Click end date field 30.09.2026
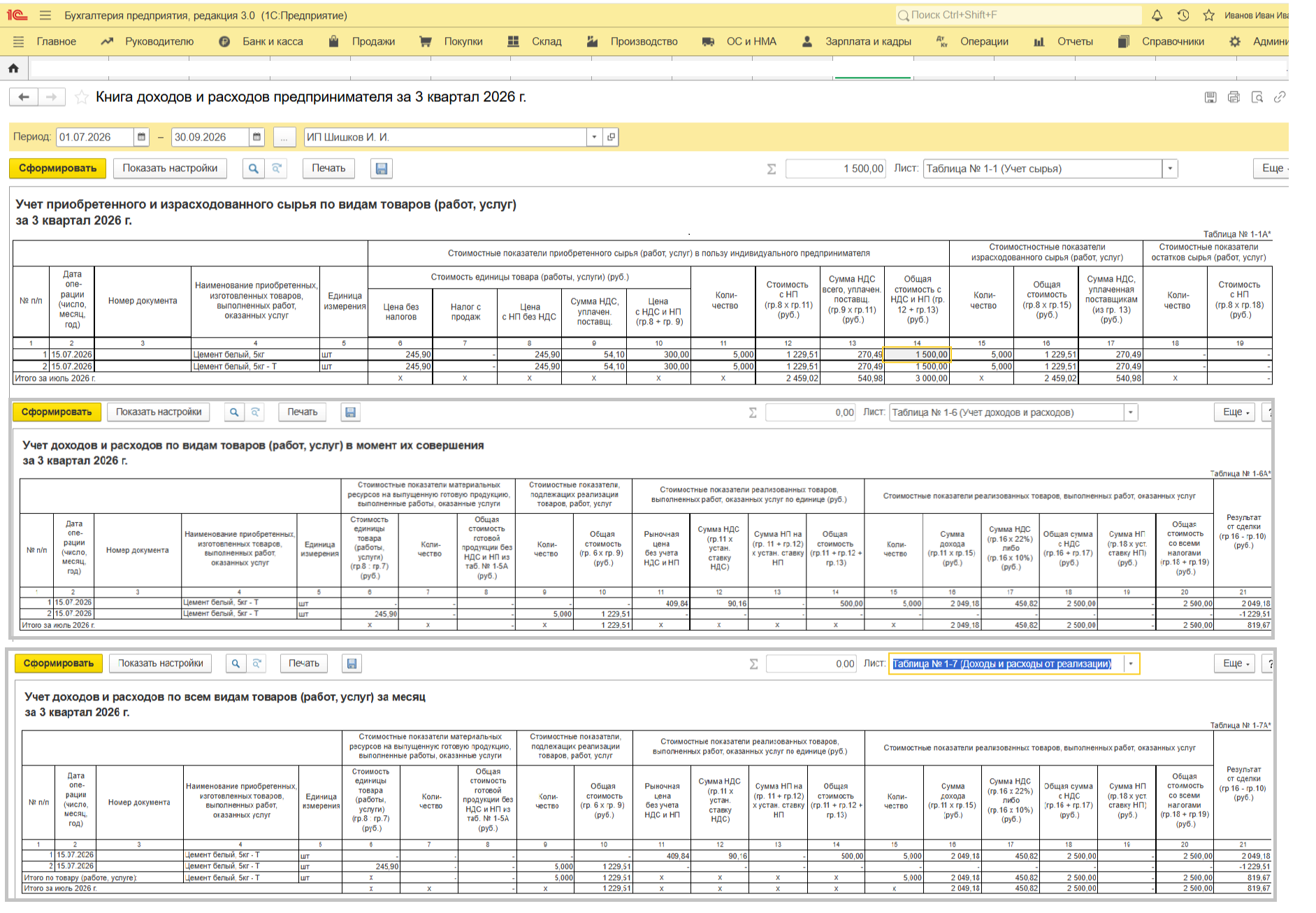1316x913 pixels. pos(210,137)
